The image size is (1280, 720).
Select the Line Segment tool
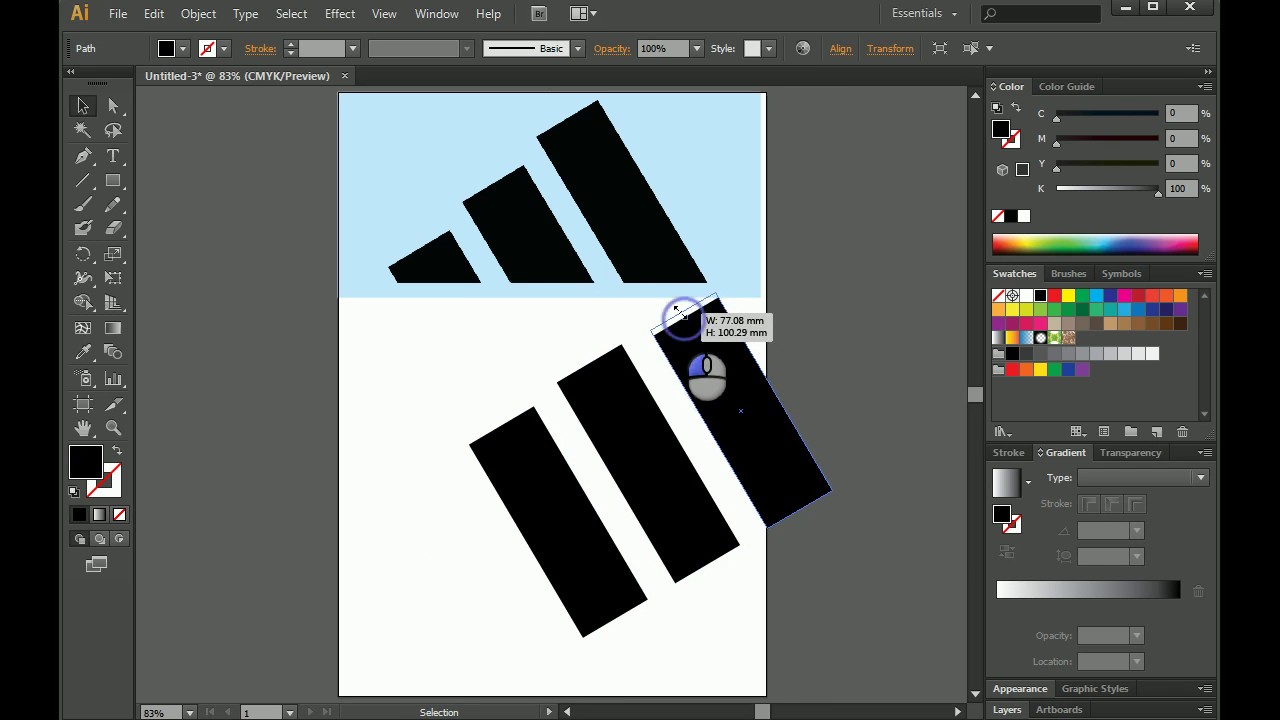pyautogui.click(x=83, y=181)
